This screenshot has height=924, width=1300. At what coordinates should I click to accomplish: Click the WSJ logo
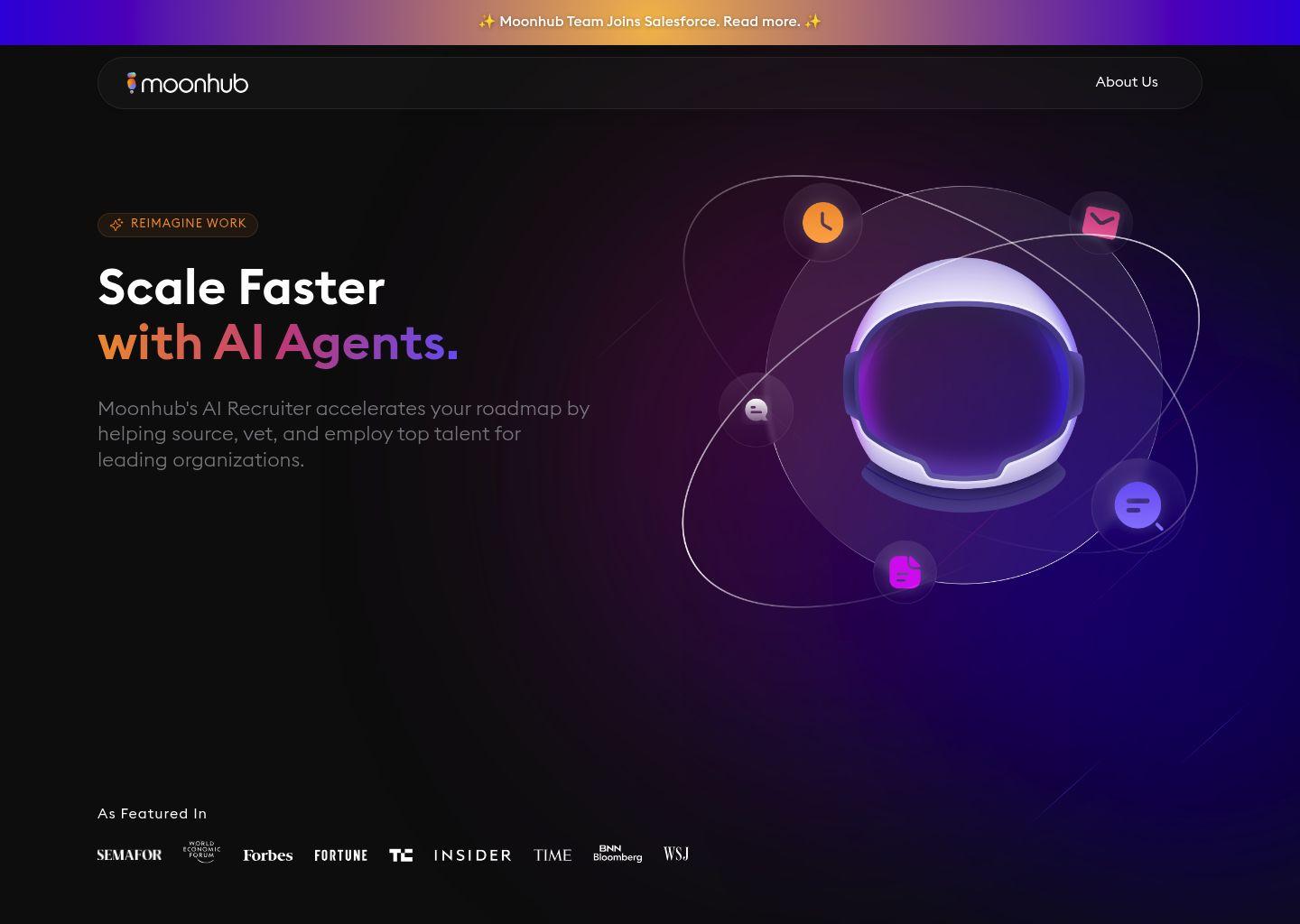pos(675,854)
